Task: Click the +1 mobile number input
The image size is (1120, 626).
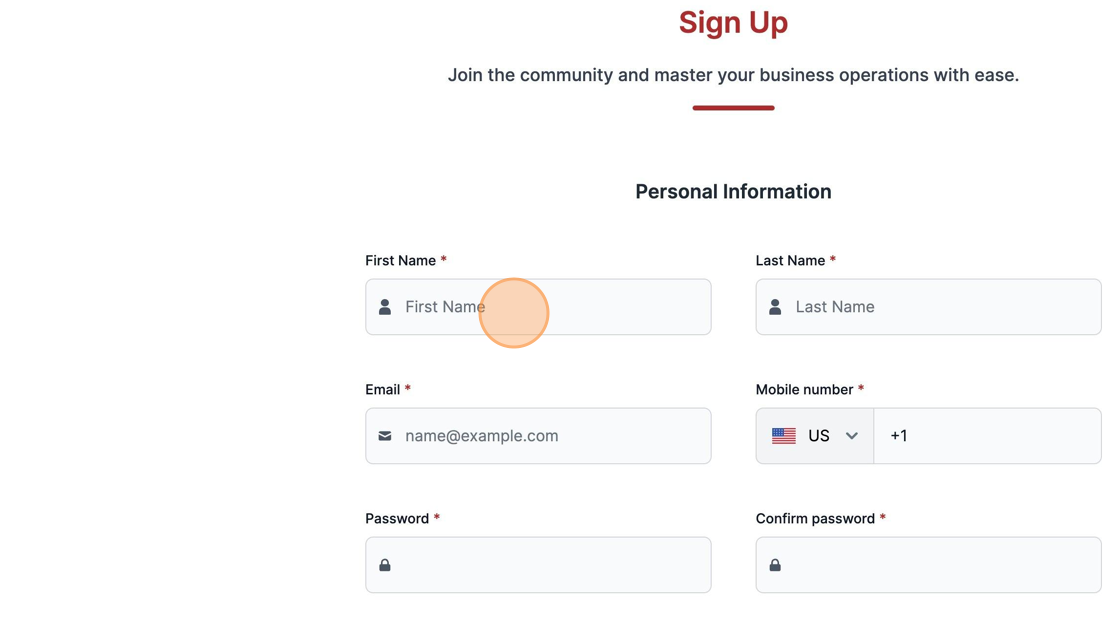Action: pos(987,436)
